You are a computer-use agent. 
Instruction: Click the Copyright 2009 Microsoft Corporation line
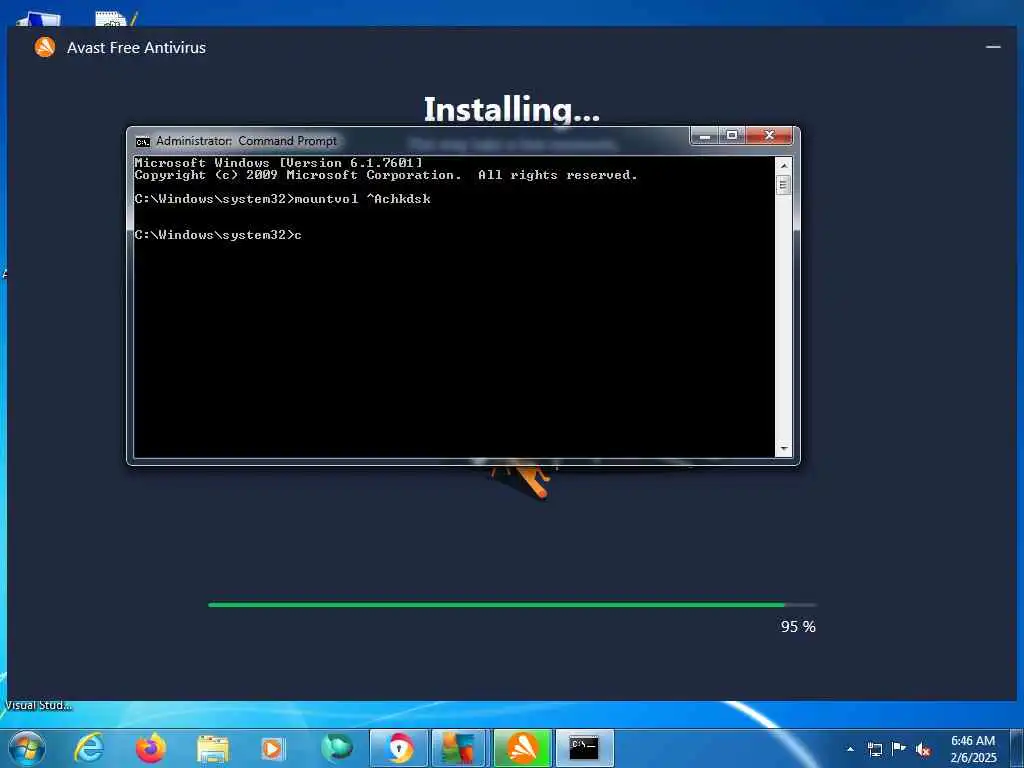(x=386, y=175)
